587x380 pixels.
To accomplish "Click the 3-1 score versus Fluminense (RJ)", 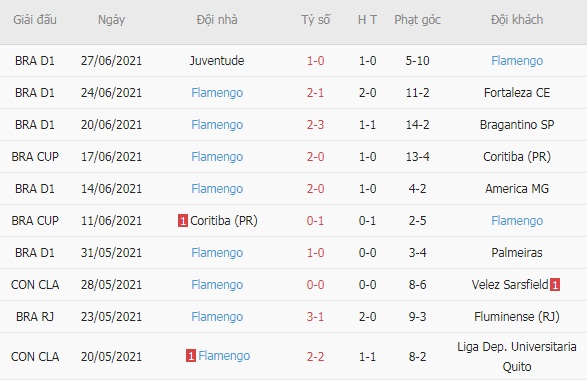I will (x=315, y=317).
